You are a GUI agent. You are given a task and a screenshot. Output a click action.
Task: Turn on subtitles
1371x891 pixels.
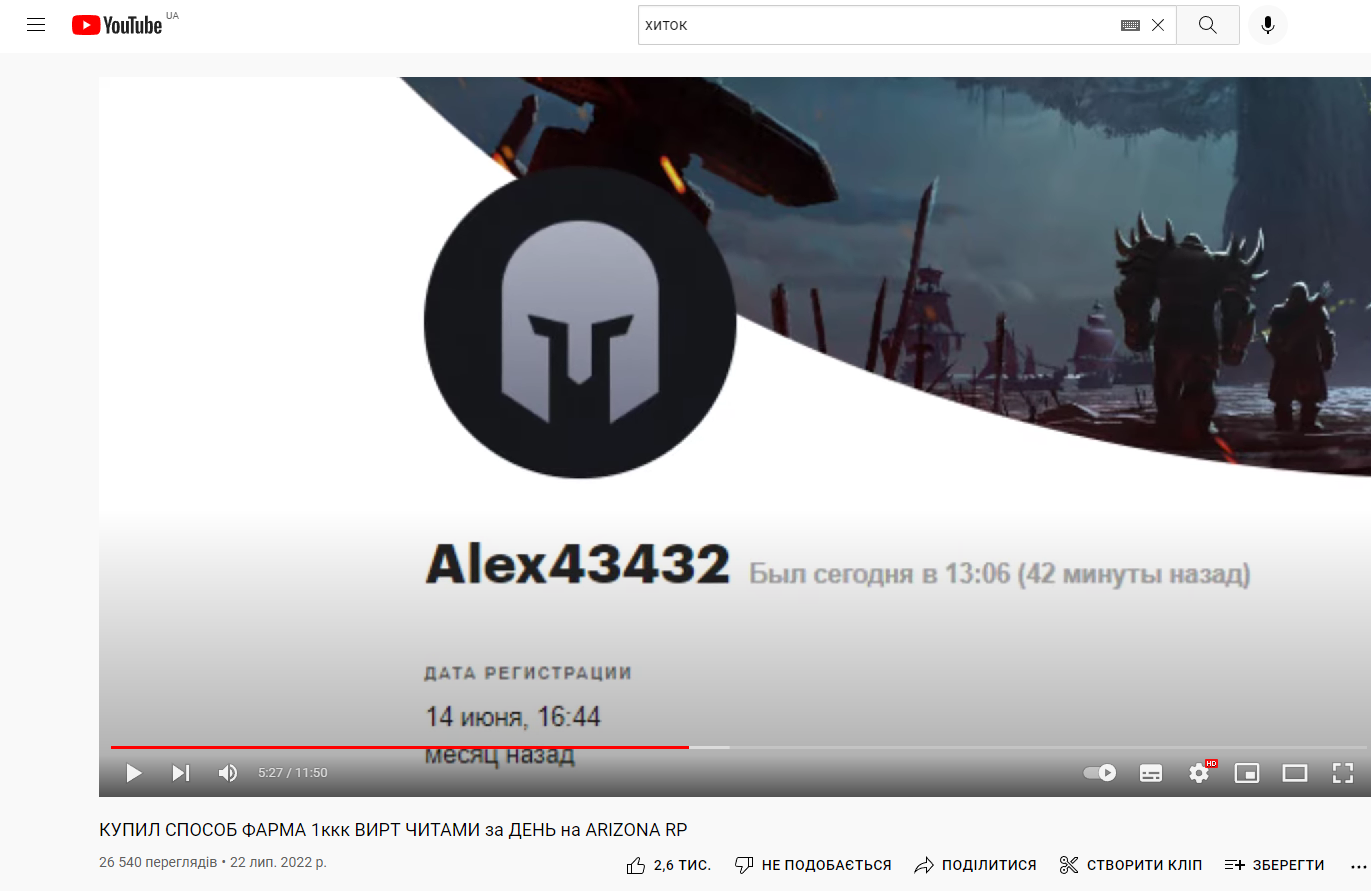click(x=1151, y=773)
